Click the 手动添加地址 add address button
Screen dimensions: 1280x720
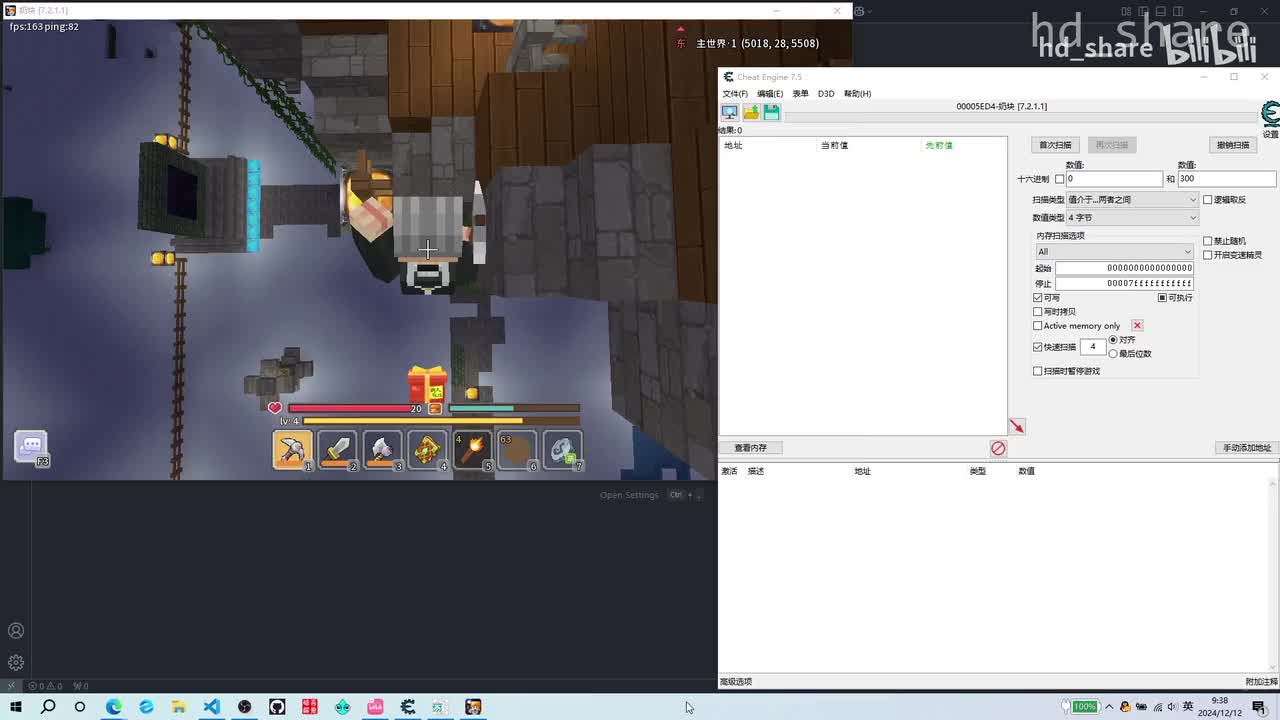1247,448
